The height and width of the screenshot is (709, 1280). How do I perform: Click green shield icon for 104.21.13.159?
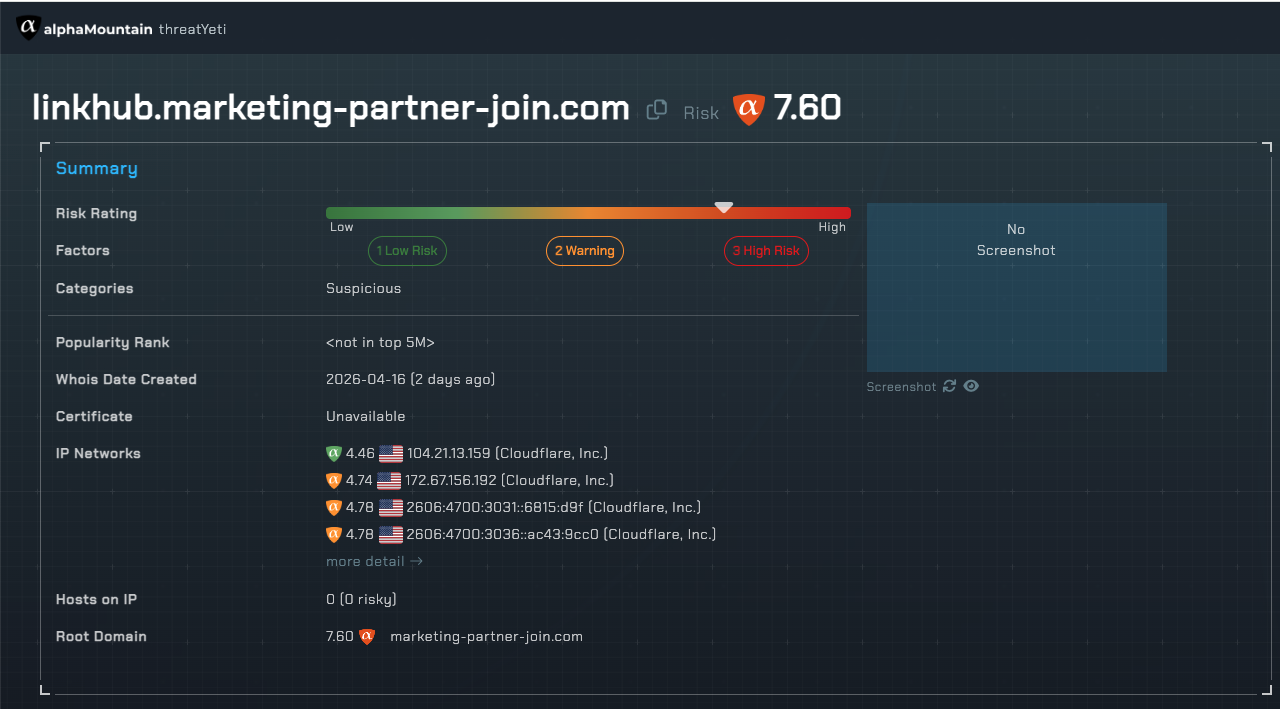(334, 453)
